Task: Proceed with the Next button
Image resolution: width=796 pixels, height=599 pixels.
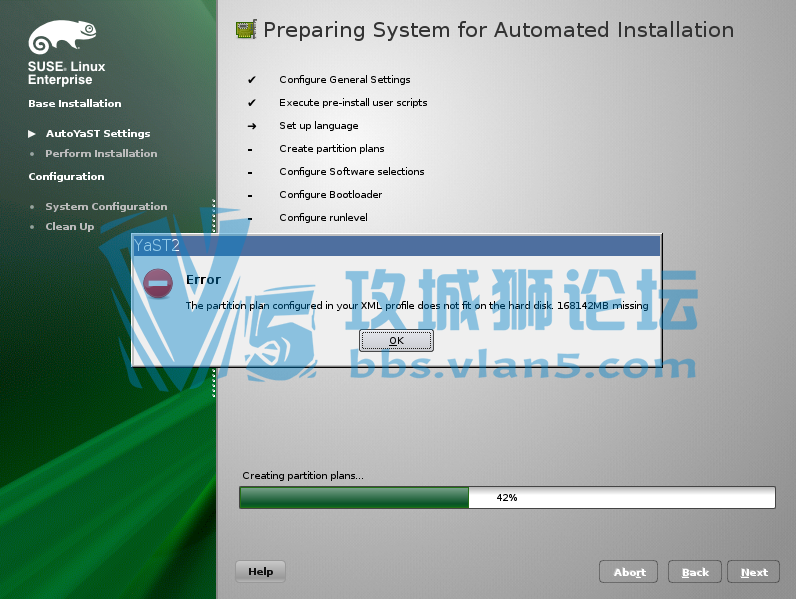Action: coord(753,572)
